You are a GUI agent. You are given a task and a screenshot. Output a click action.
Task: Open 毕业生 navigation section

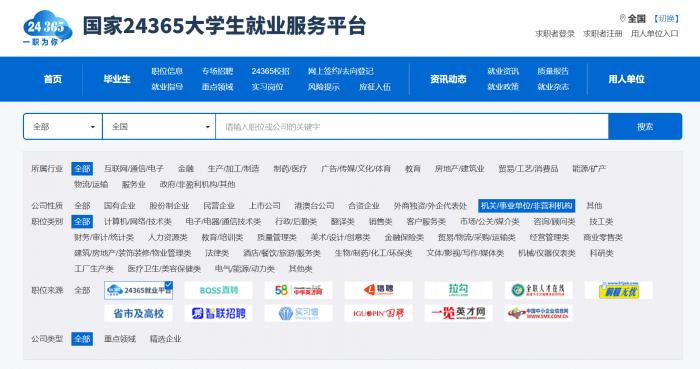point(117,79)
